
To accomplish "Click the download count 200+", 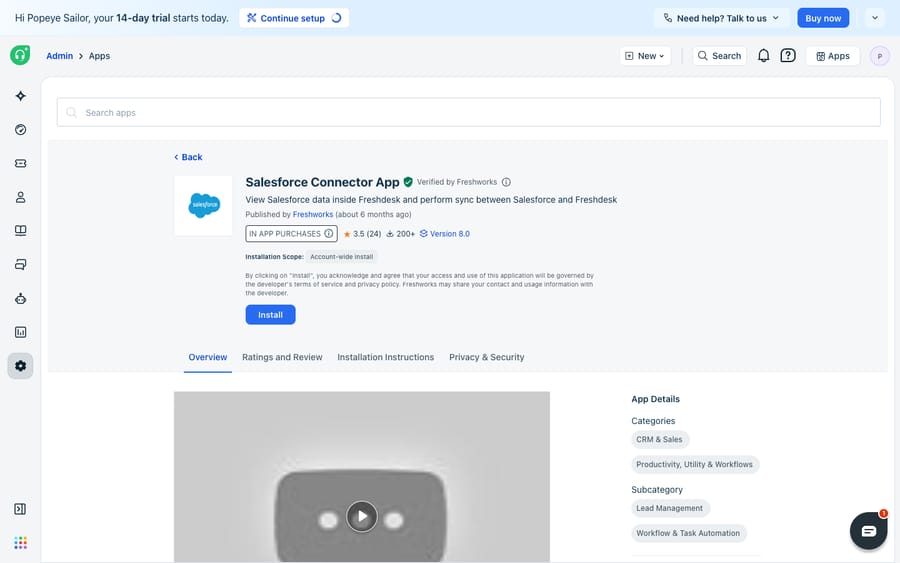I will tap(401, 234).
